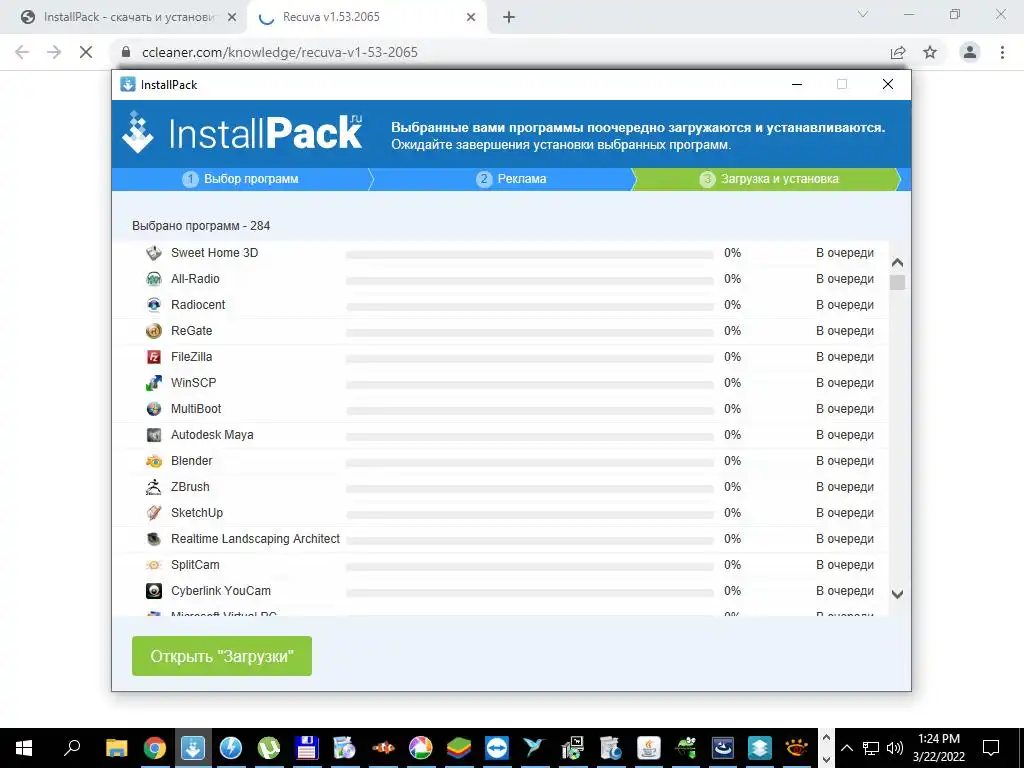Viewport: 1024px width, 768px height.
Task: Open BlueStacks from the taskbar
Action: pos(459,748)
